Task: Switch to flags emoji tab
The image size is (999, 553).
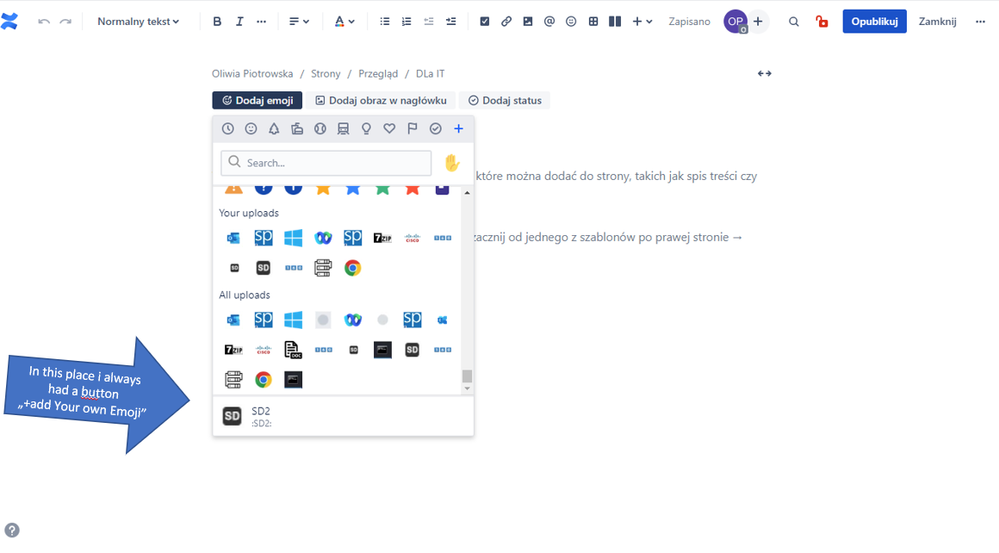Action: (x=412, y=129)
